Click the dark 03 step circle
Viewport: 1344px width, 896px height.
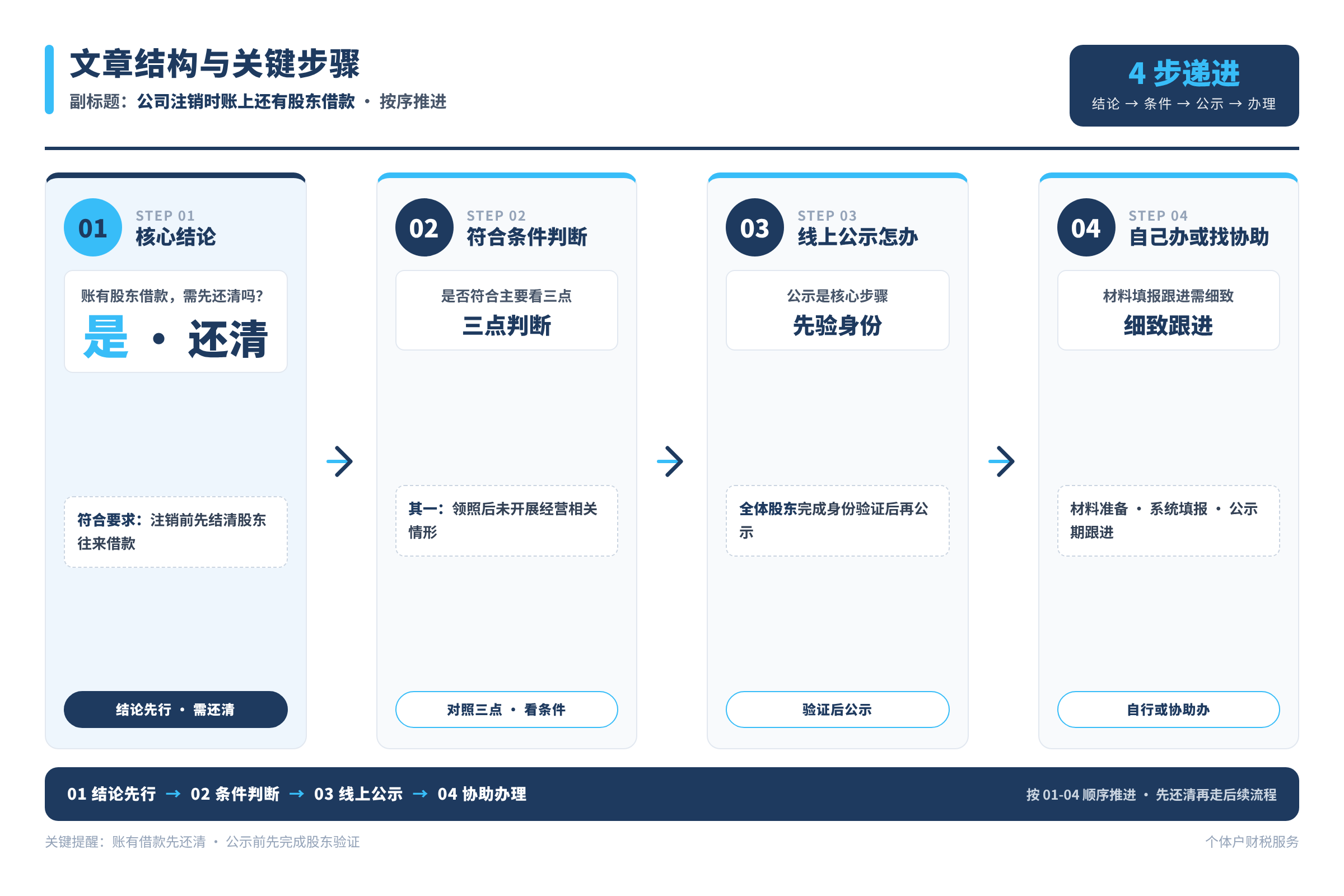(755, 227)
